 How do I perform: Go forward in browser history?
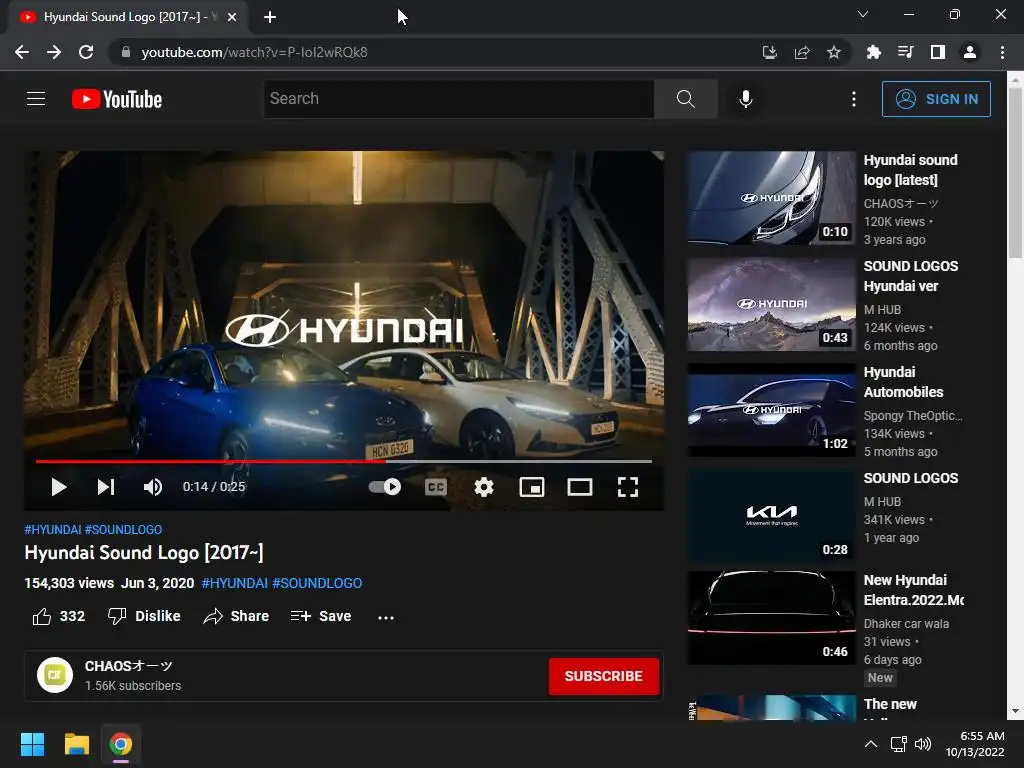[x=54, y=52]
